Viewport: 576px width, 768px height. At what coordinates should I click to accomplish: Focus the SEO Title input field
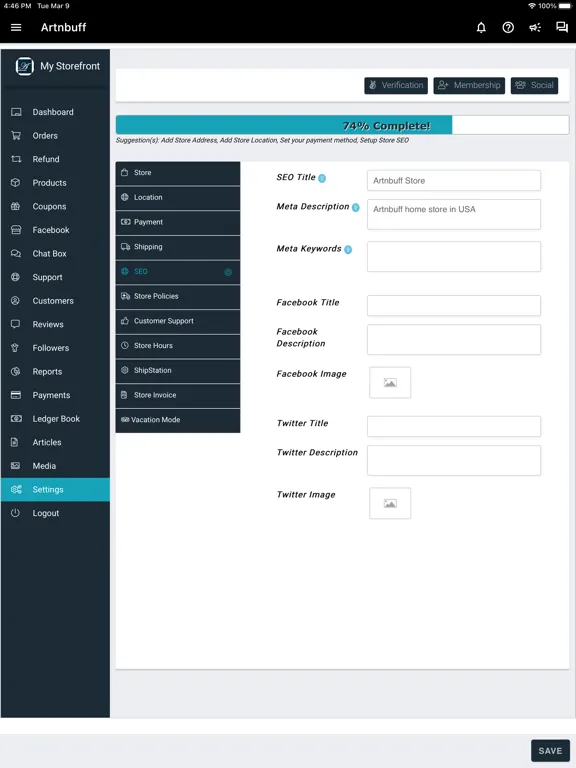tap(454, 181)
